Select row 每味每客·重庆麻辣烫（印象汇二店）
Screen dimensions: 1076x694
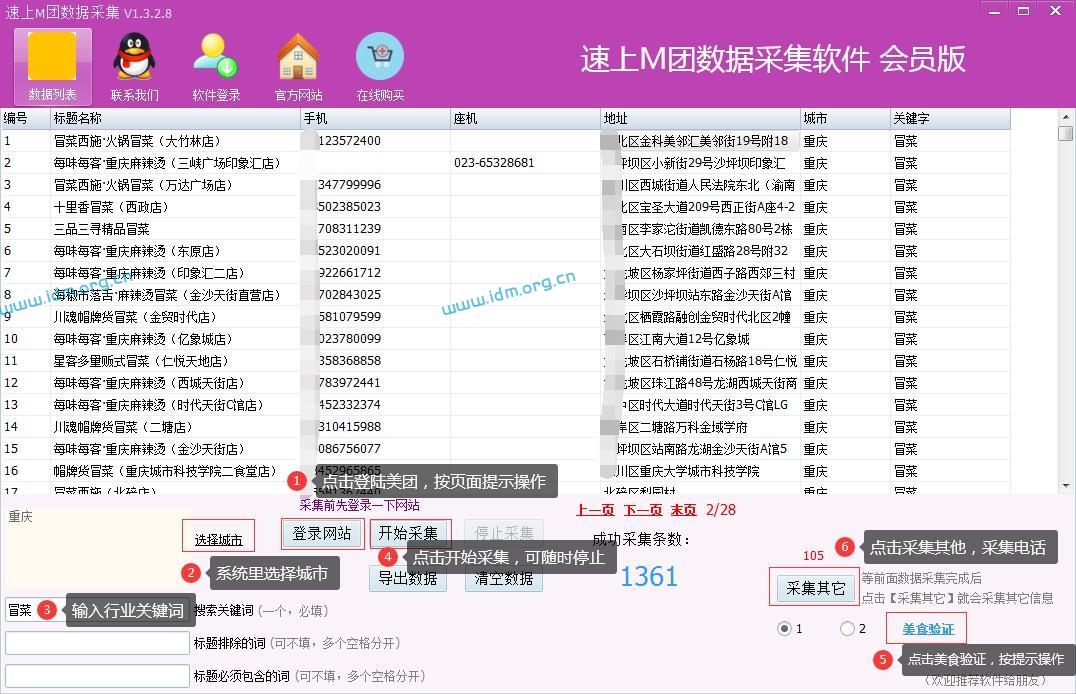tap(506, 273)
